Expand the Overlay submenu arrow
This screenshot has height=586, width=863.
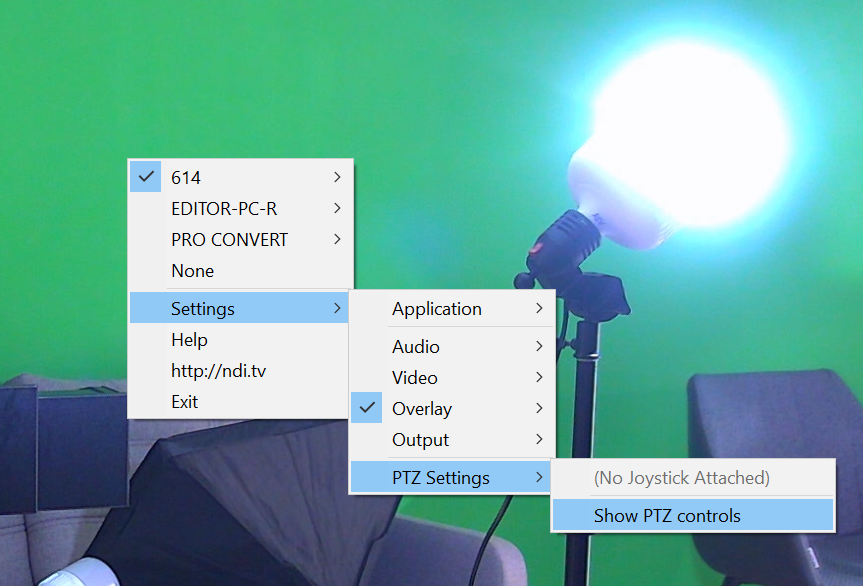pyautogui.click(x=539, y=408)
